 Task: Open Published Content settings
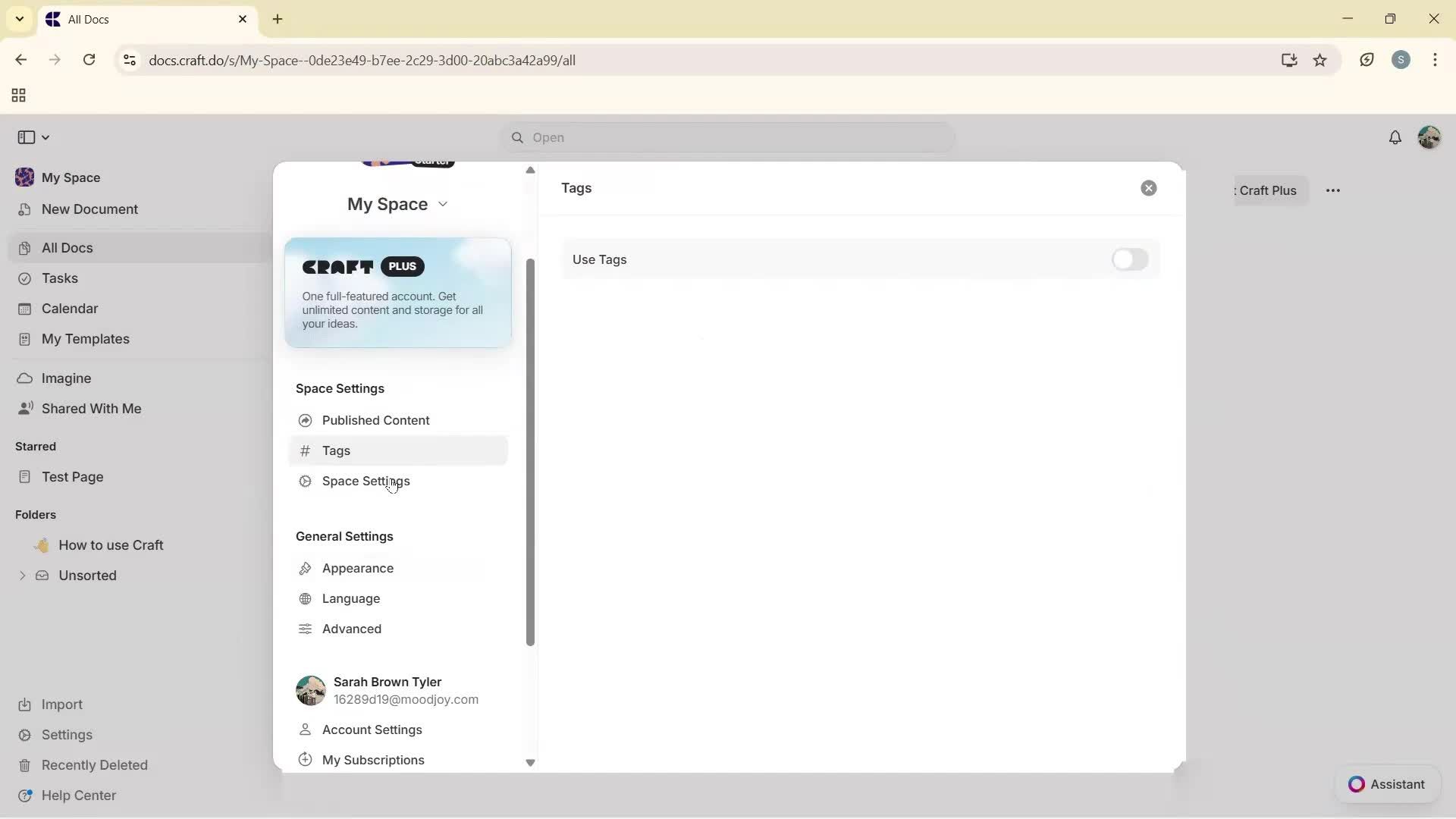(x=375, y=420)
